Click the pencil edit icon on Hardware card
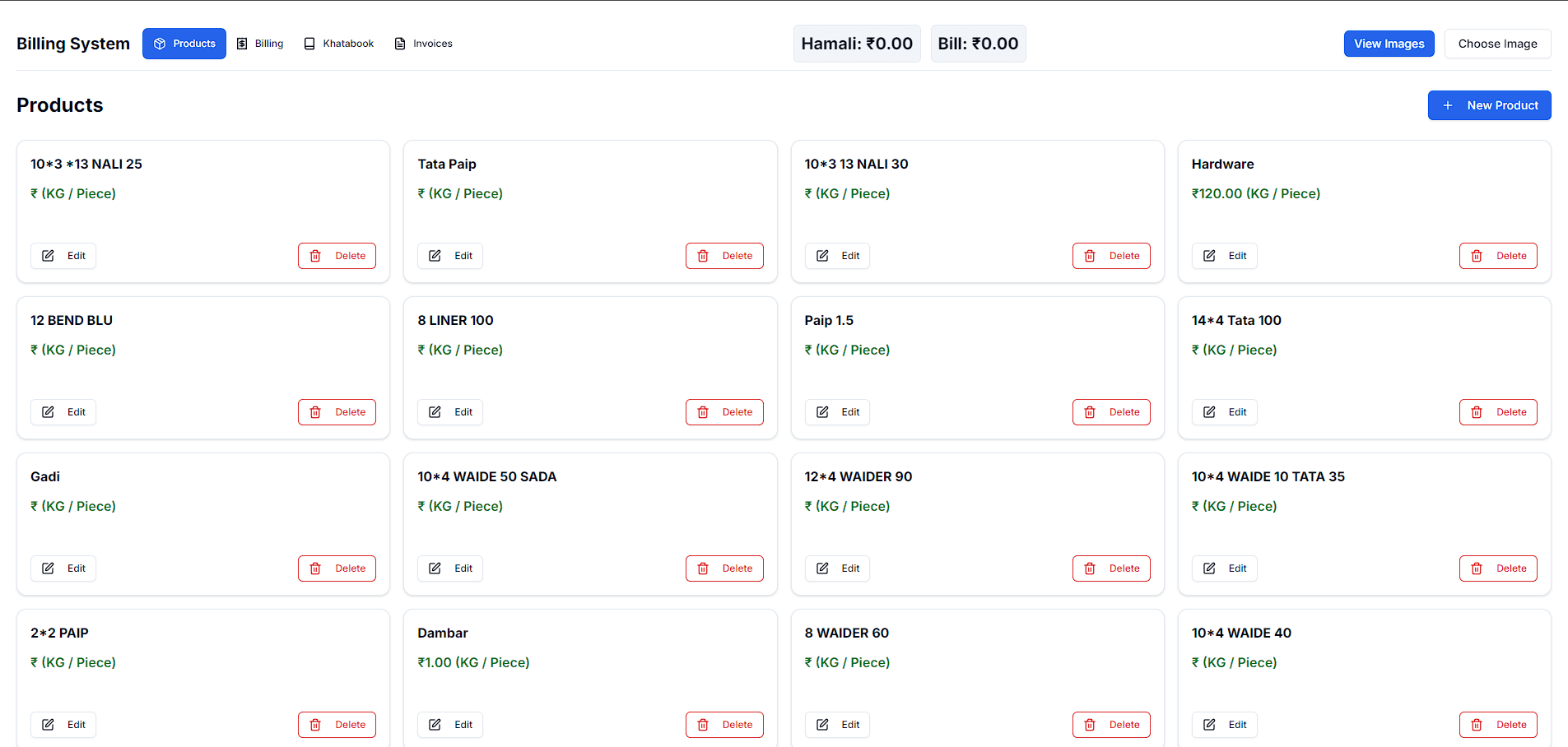 click(x=1209, y=256)
